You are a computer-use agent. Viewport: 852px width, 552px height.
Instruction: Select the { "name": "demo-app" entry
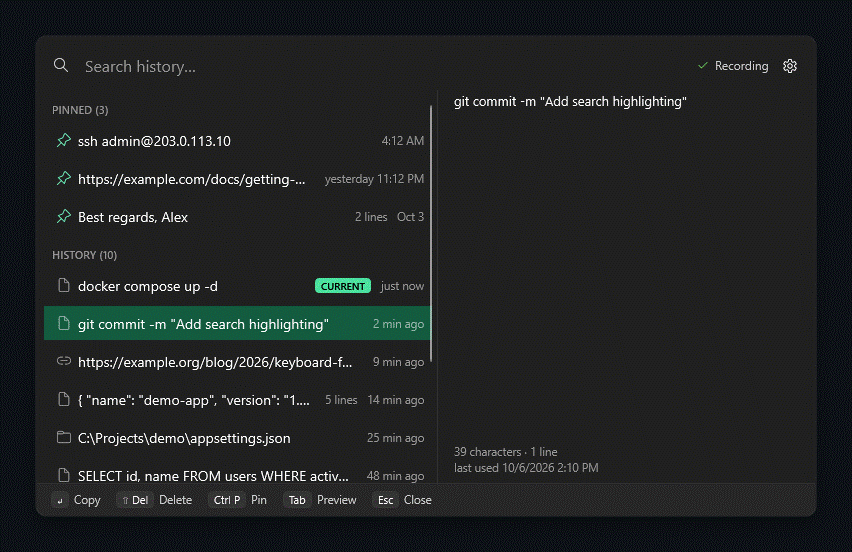[238, 400]
